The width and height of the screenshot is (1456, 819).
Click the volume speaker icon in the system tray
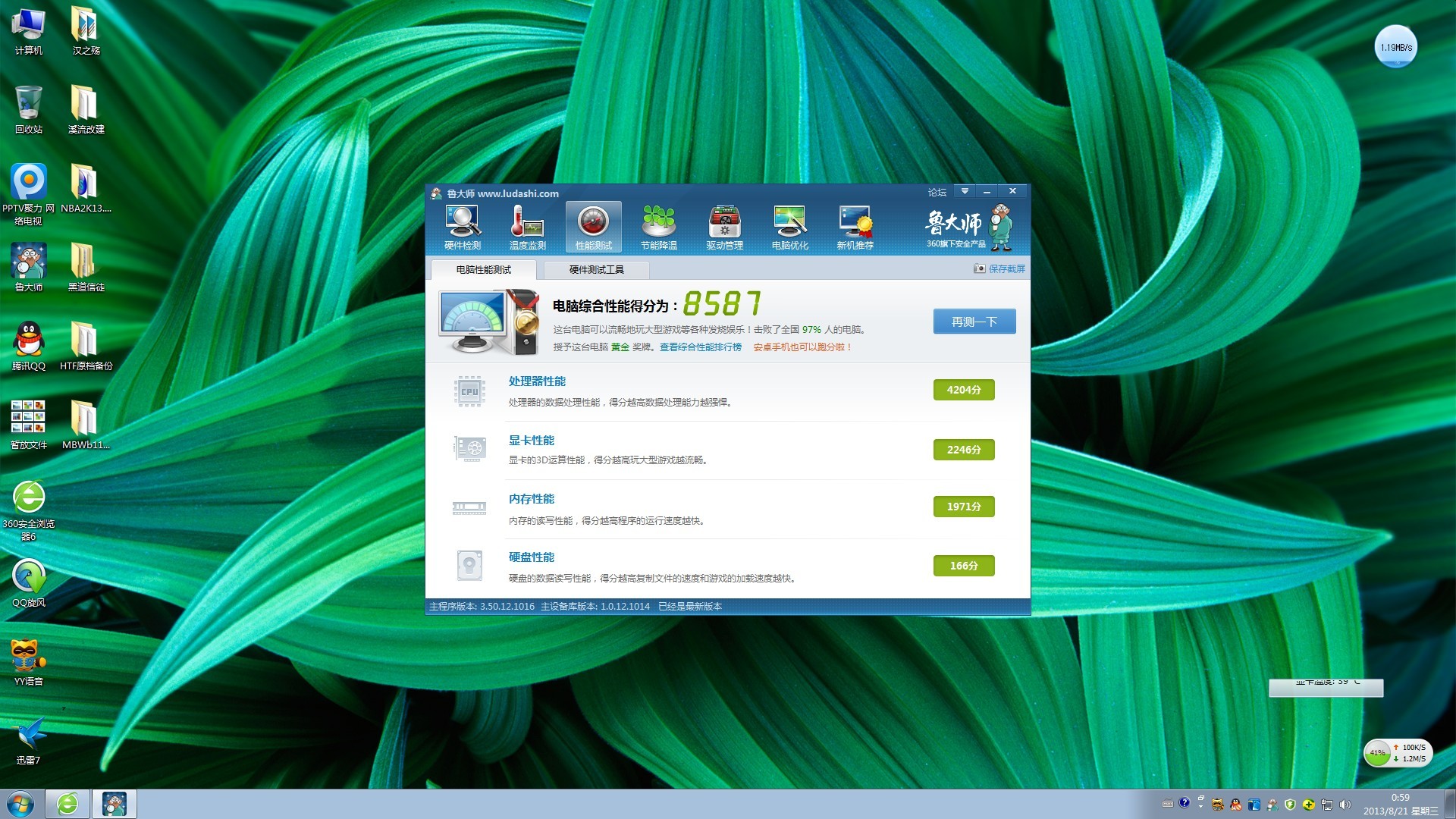coord(1345,805)
